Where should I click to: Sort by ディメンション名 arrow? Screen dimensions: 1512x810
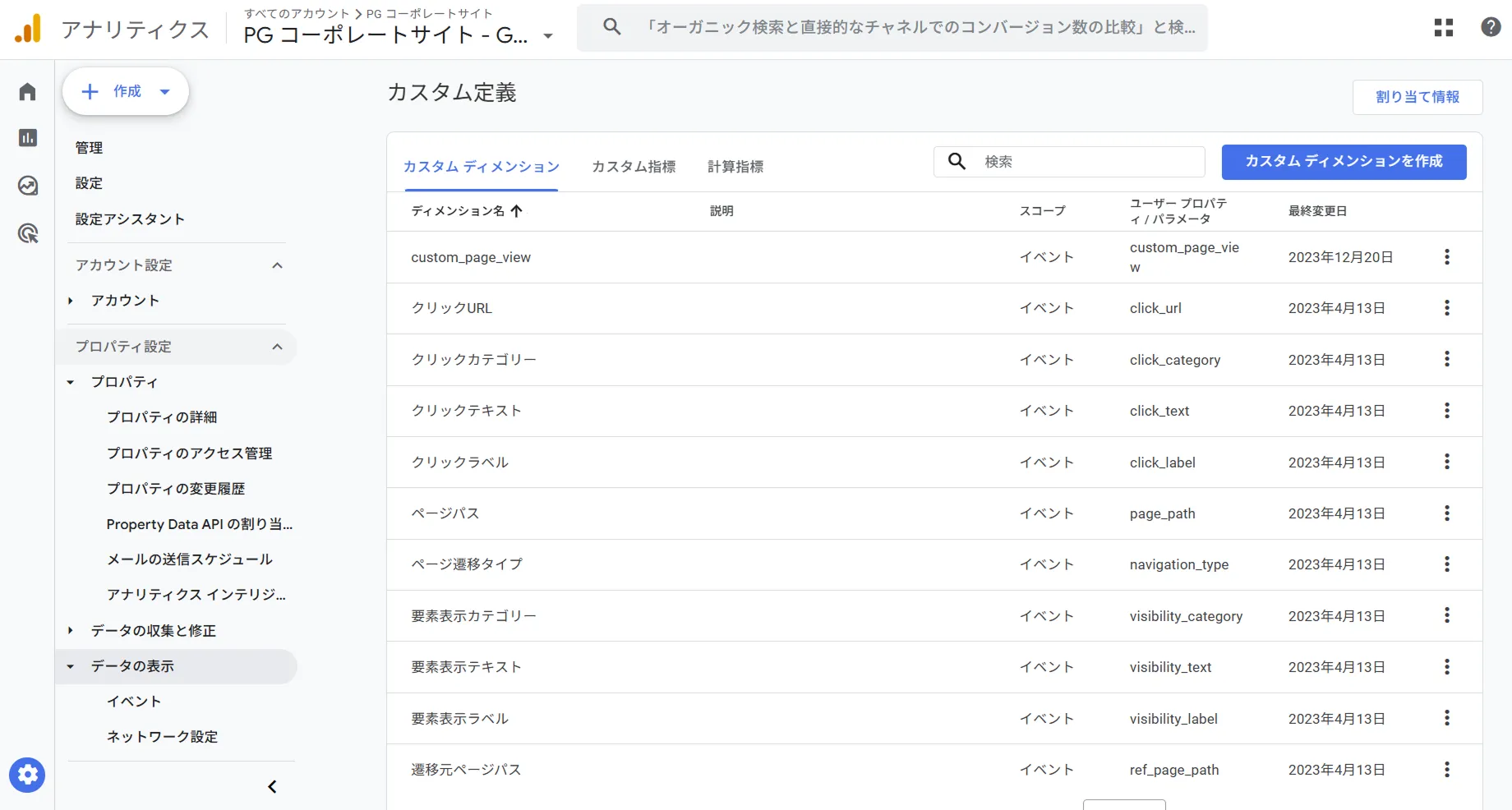click(x=516, y=211)
